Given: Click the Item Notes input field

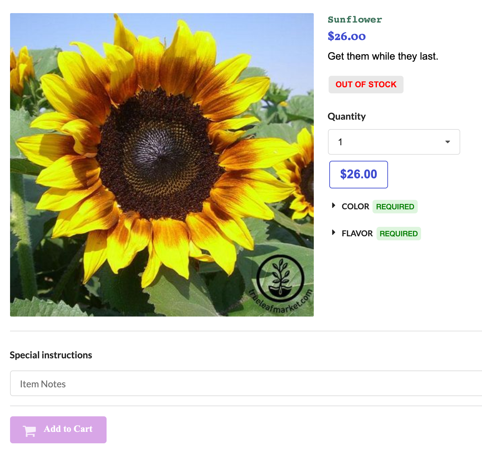Looking at the screenshot, I should pos(246,383).
